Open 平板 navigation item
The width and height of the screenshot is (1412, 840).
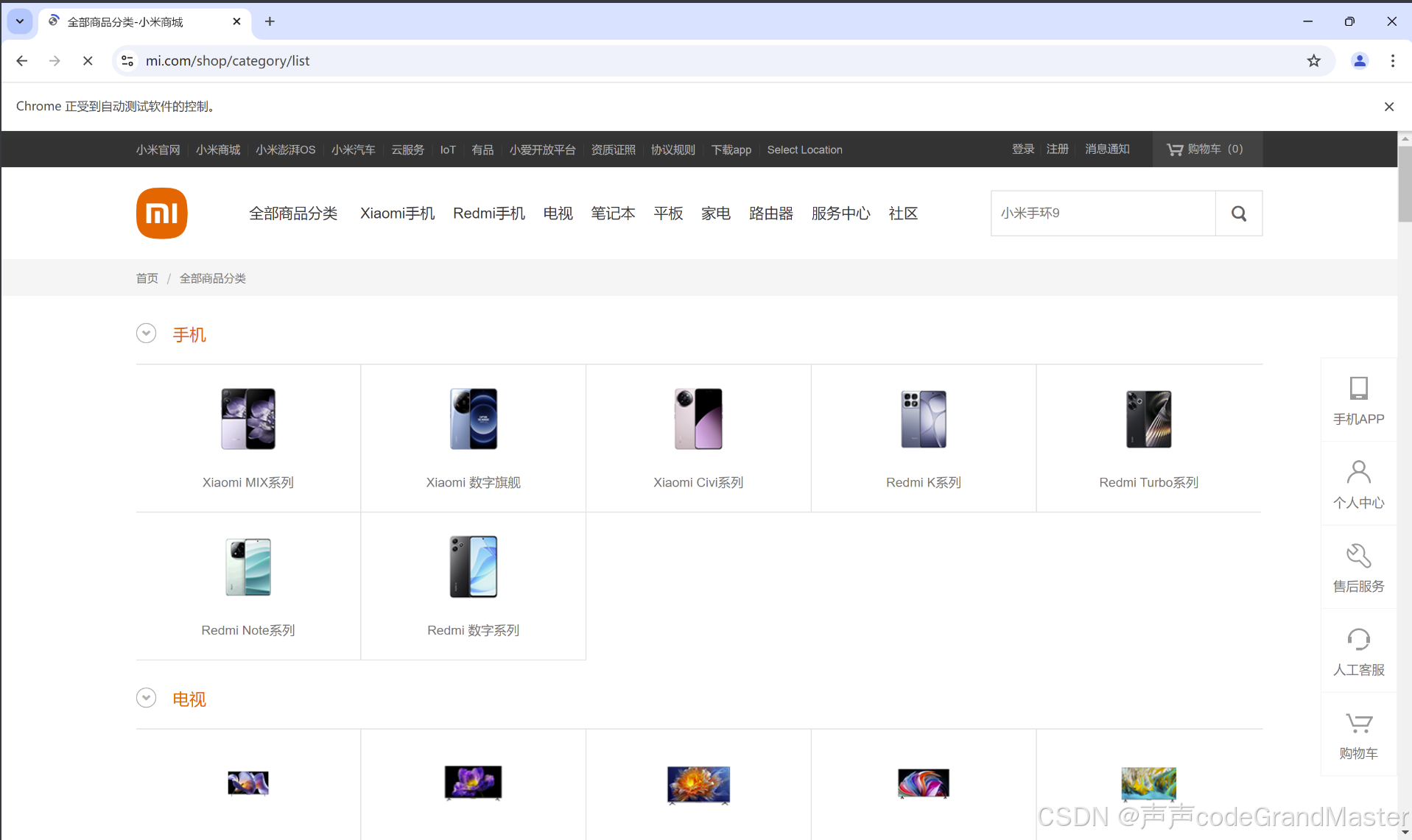coord(668,213)
